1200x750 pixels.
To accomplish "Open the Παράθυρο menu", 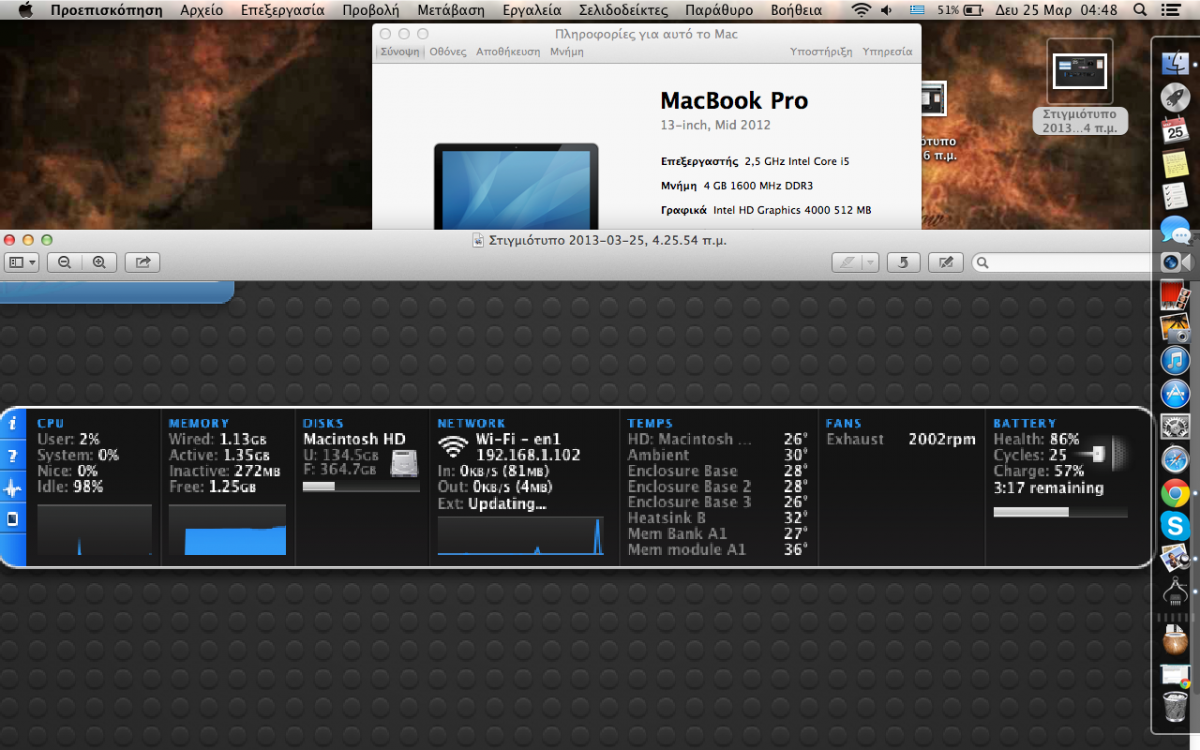I will pos(719,10).
